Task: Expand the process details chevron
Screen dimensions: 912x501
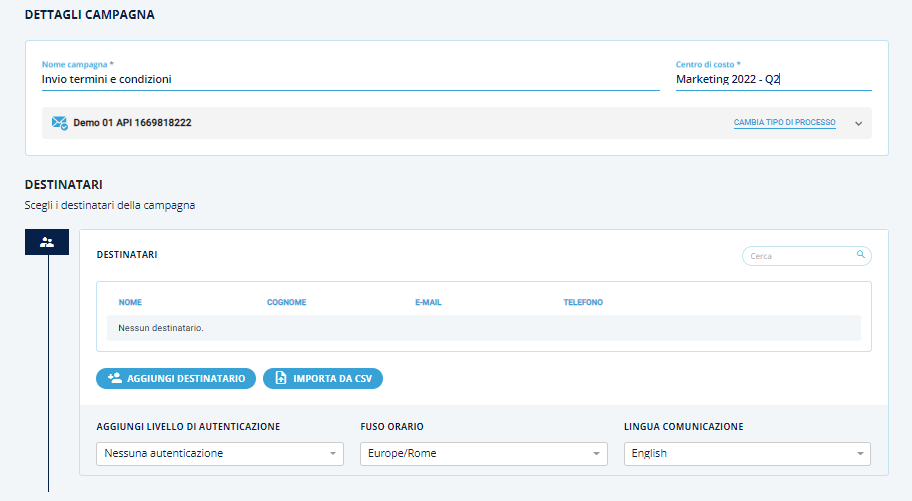Action: [858, 123]
